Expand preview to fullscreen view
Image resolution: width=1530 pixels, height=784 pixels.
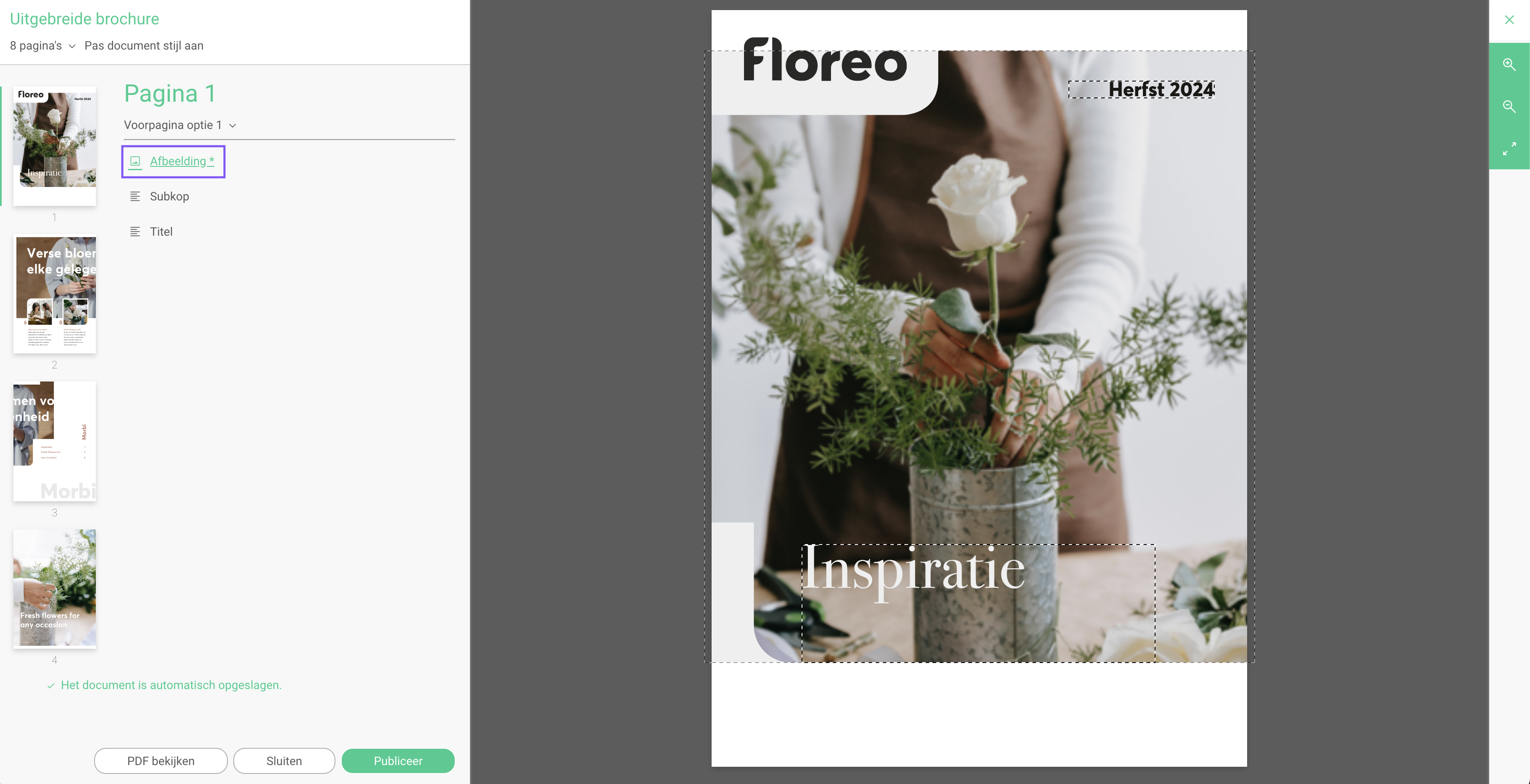pyautogui.click(x=1509, y=148)
